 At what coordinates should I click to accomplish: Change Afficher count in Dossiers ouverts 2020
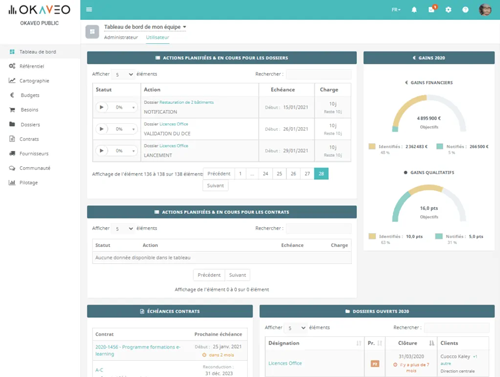(296, 328)
